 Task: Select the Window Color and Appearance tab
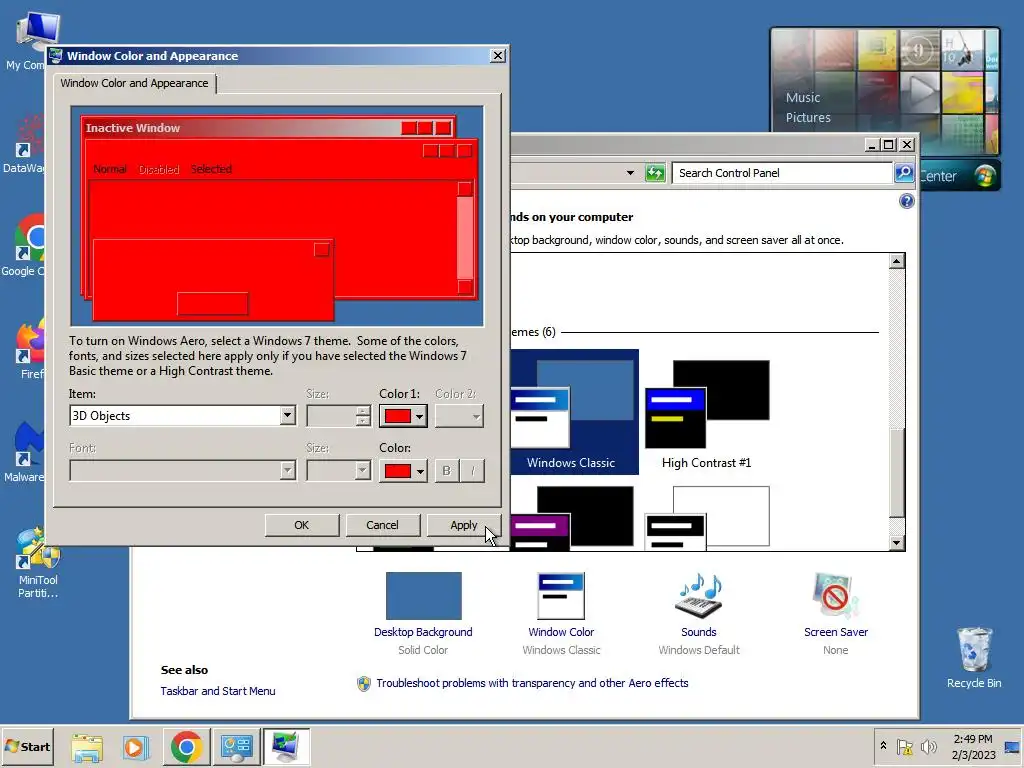[x=135, y=84]
